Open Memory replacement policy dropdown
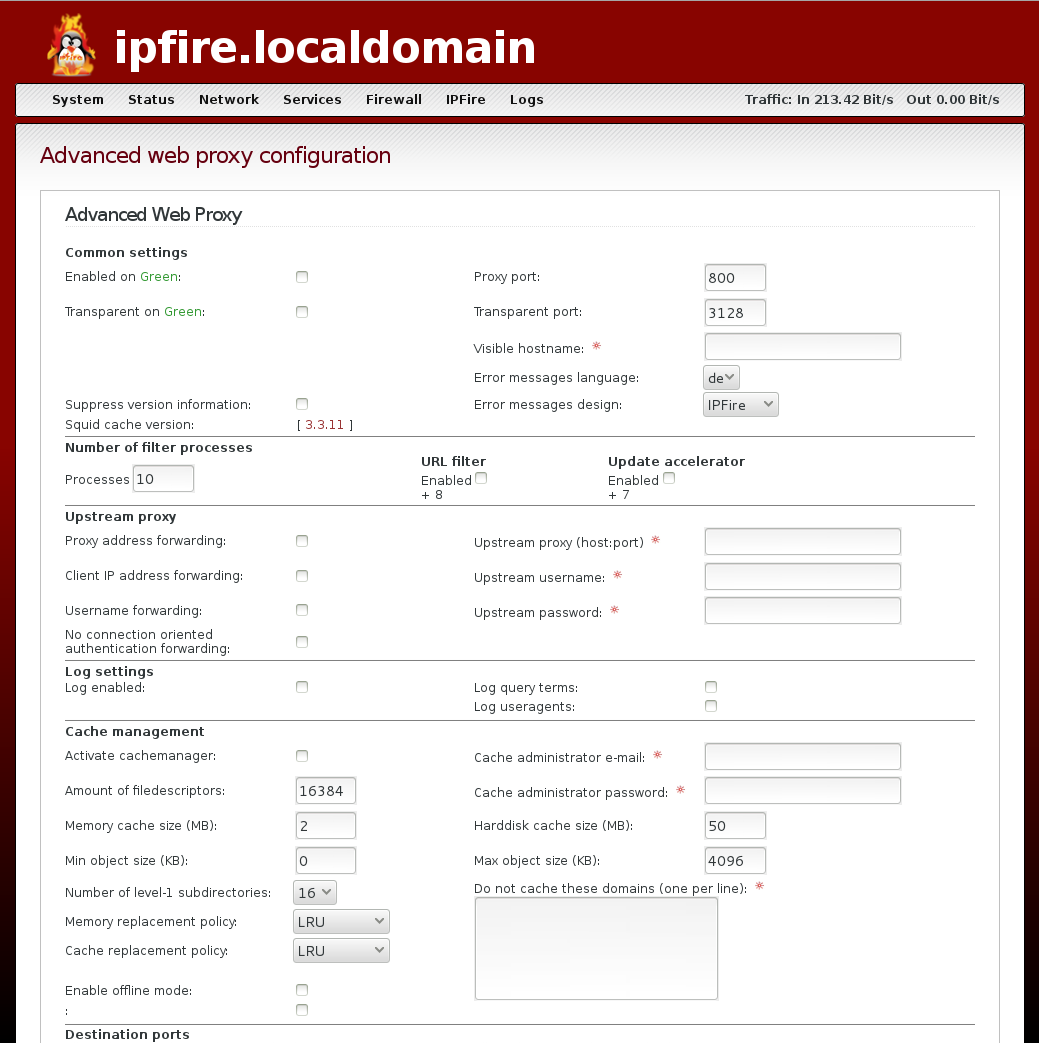 coord(341,922)
